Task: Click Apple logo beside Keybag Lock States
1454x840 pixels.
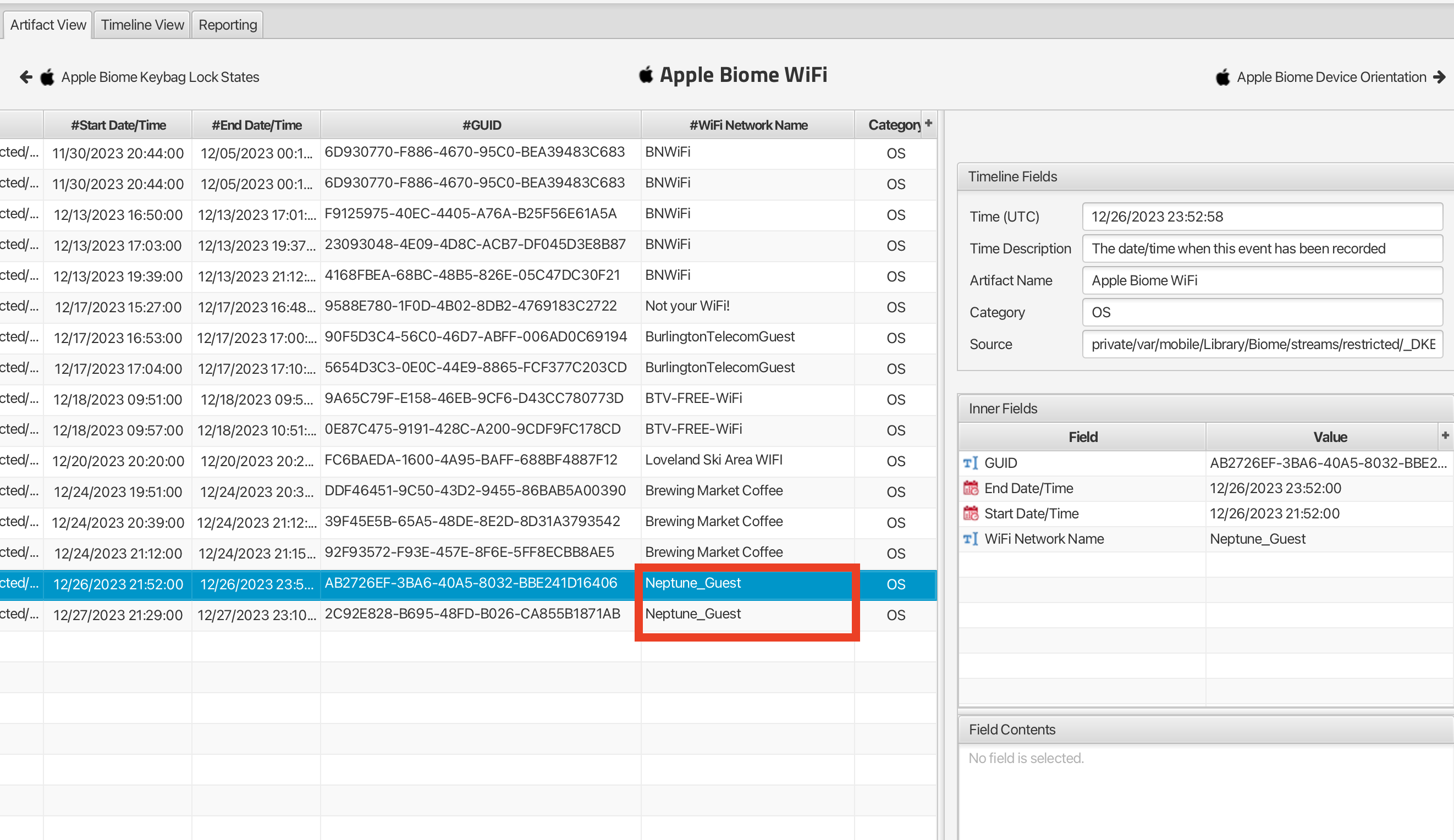Action: 47,77
